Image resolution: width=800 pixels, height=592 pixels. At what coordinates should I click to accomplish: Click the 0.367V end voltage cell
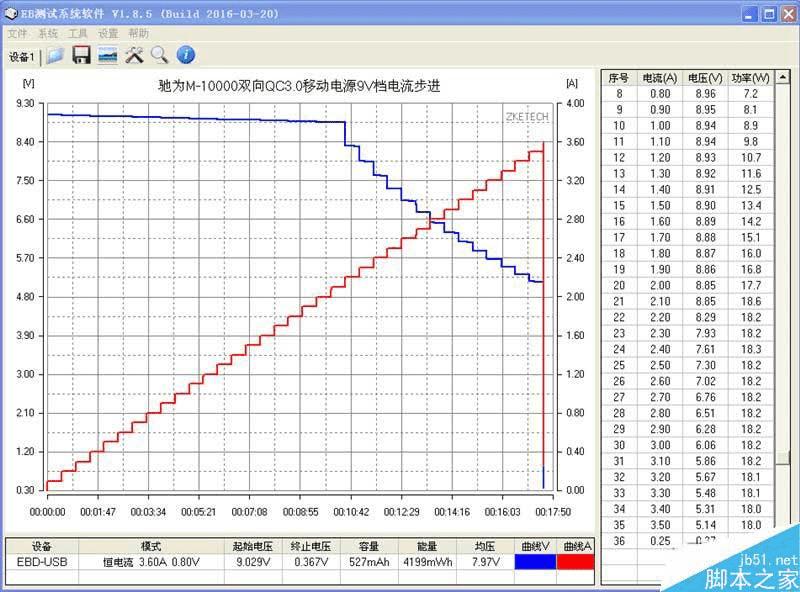[311, 562]
